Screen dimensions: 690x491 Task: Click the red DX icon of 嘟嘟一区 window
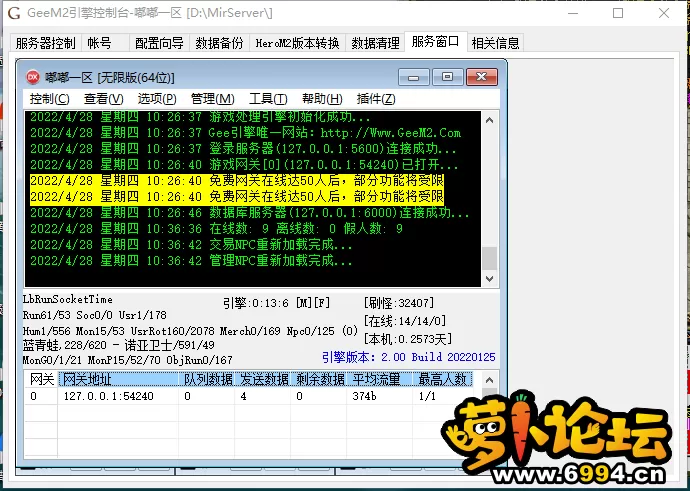click(x=33, y=77)
